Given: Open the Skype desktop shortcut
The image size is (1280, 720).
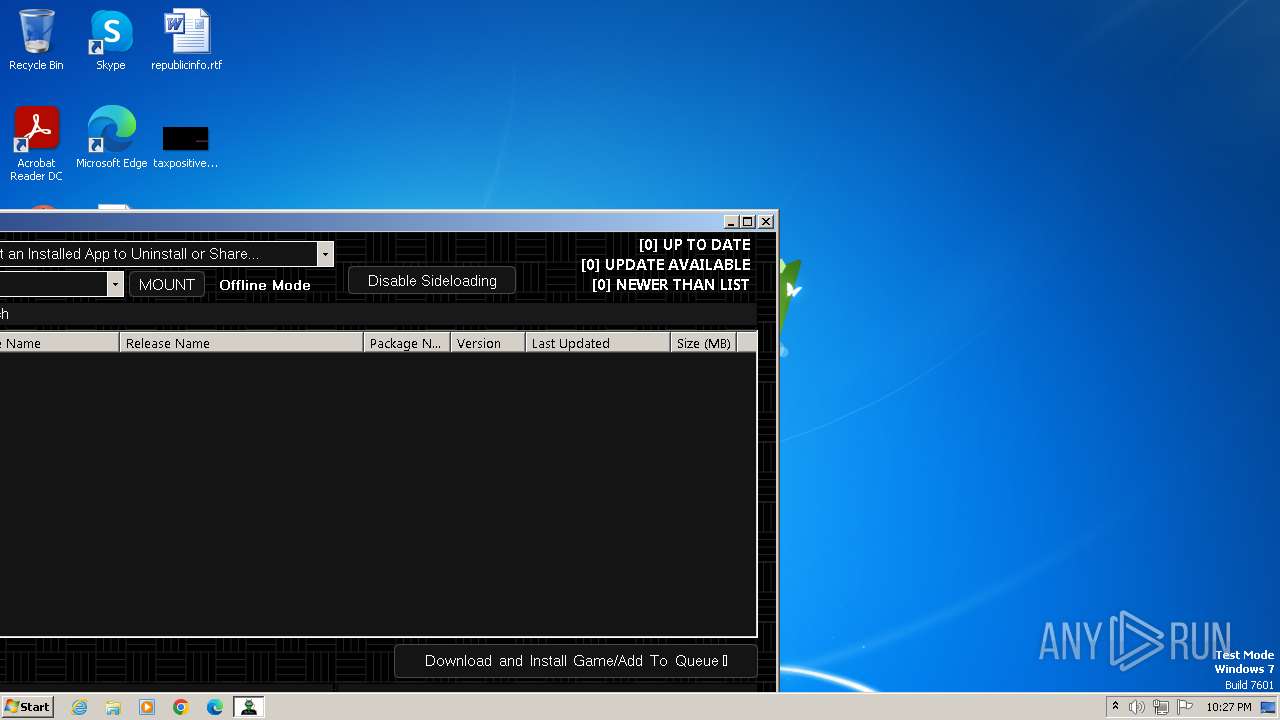Looking at the screenshot, I should [110, 40].
